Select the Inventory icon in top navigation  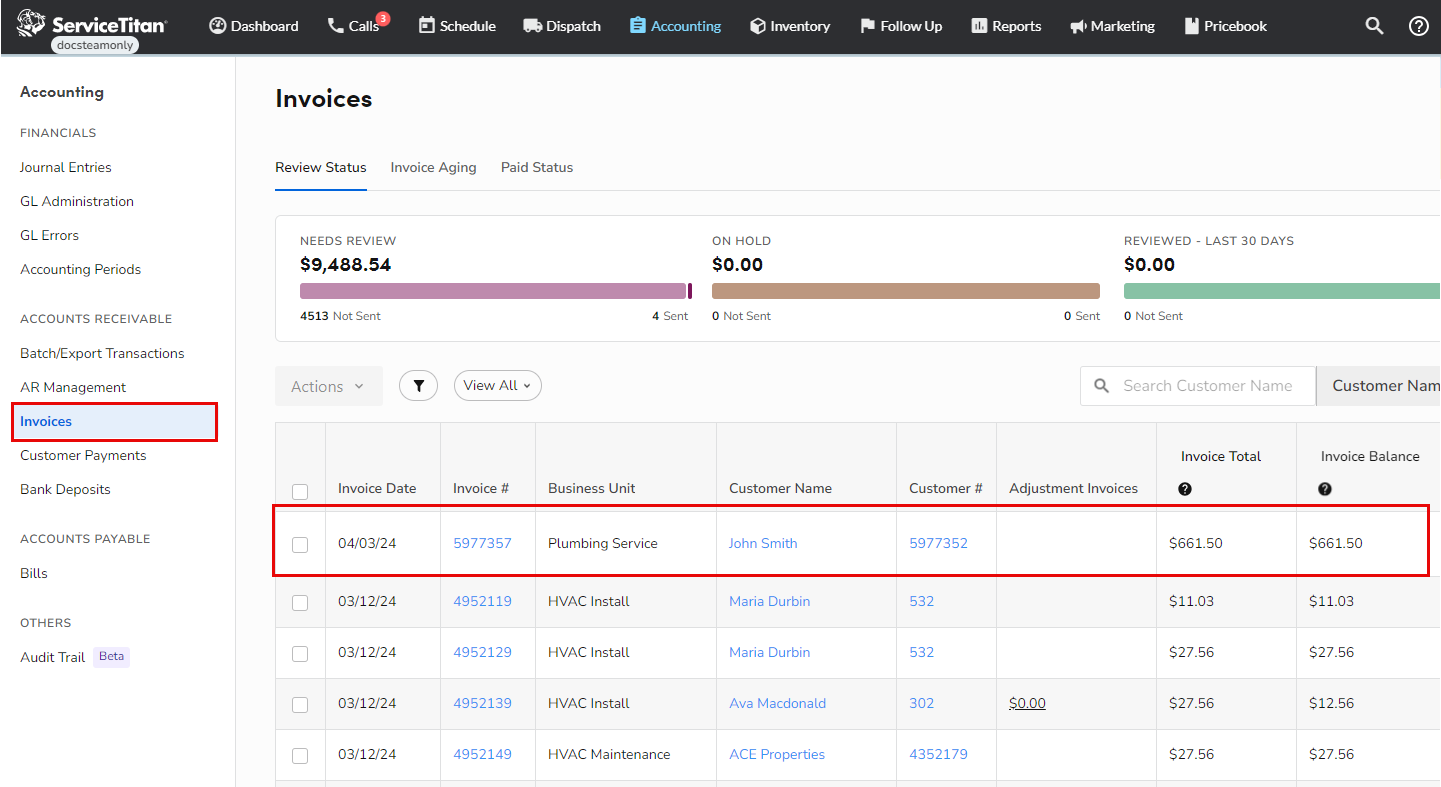(x=758, y=26)
